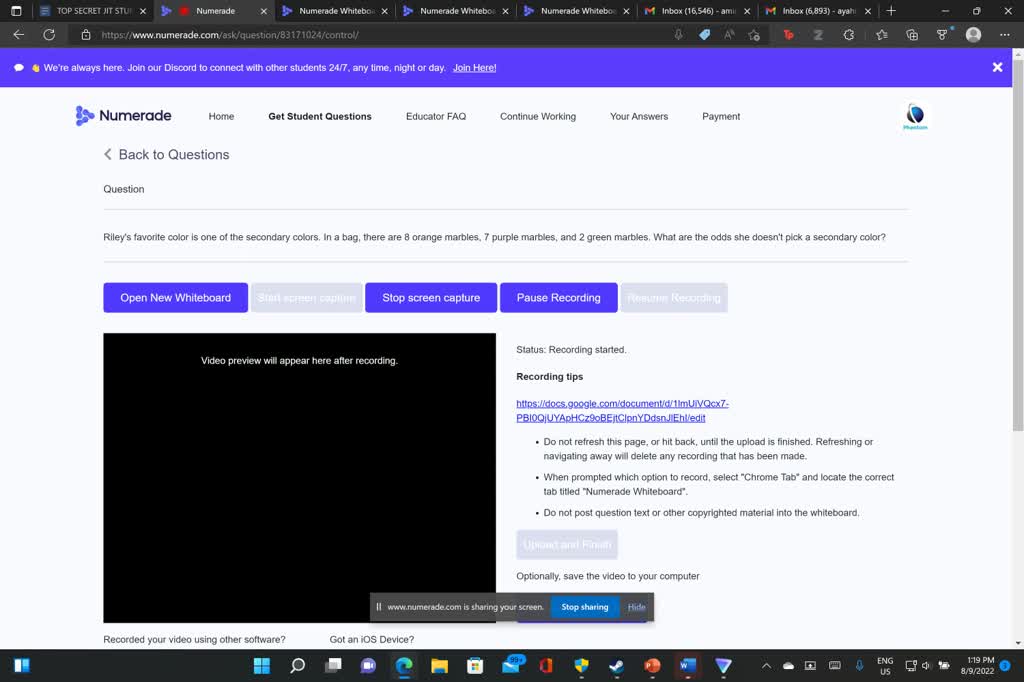Open Microsoft Edge from the taskbar

(x=404, y=665)
